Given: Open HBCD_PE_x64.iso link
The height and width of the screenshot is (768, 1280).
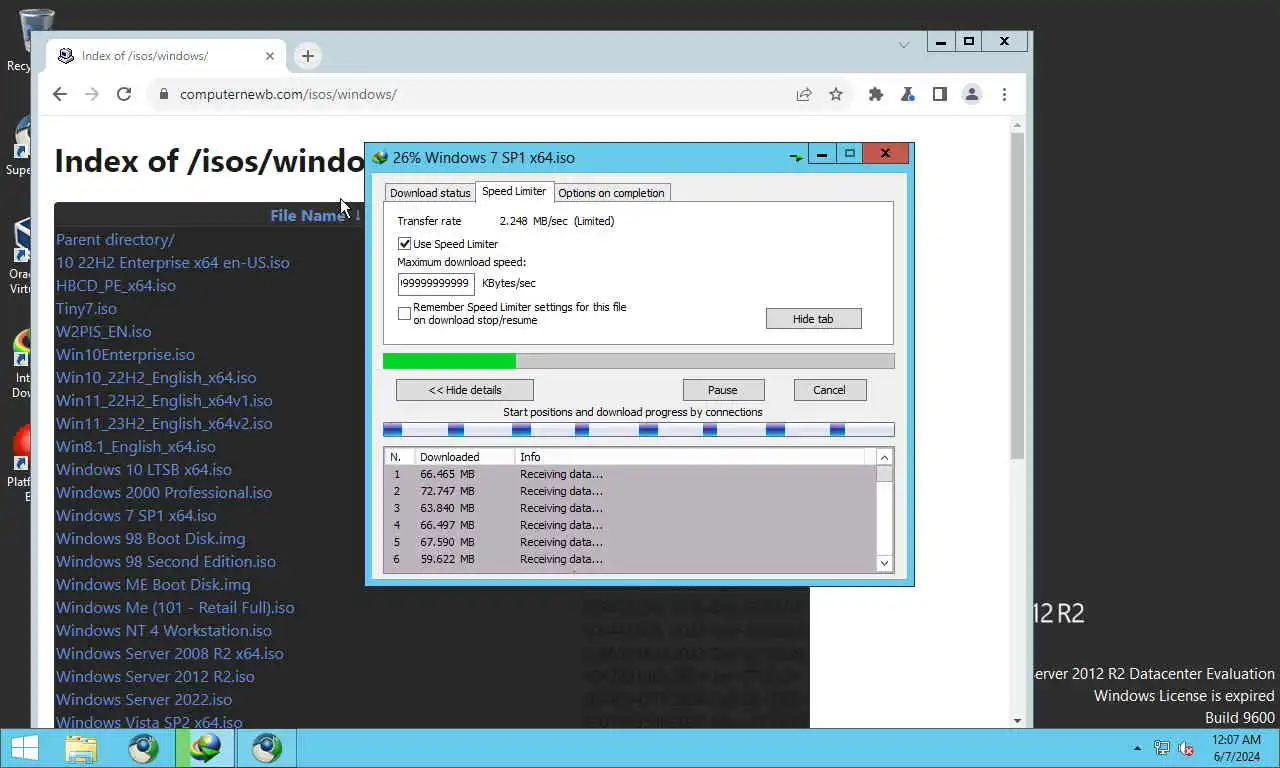Looking at the screenshot, I should [116, 286].
